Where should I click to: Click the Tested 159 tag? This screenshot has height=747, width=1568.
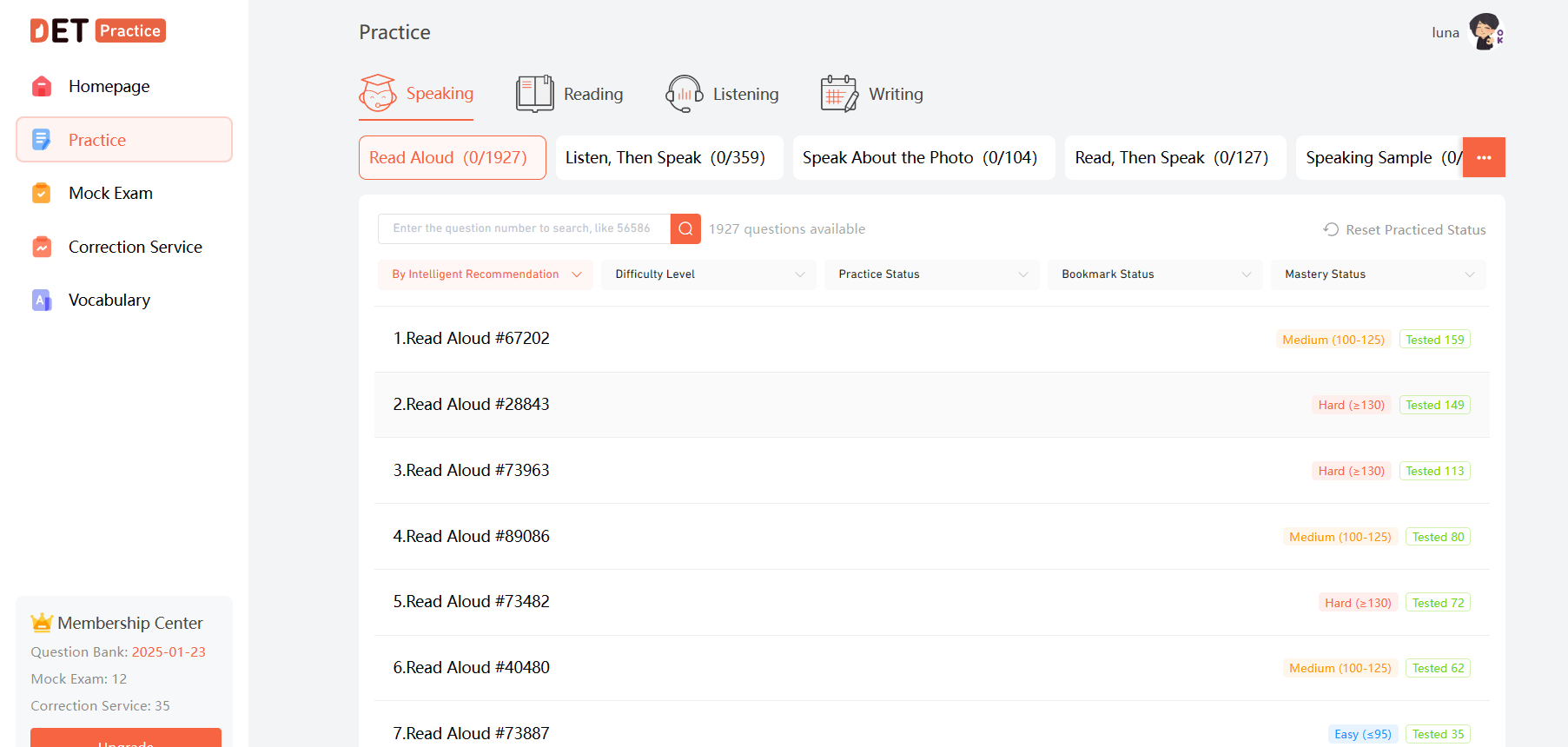point(1435,340)
